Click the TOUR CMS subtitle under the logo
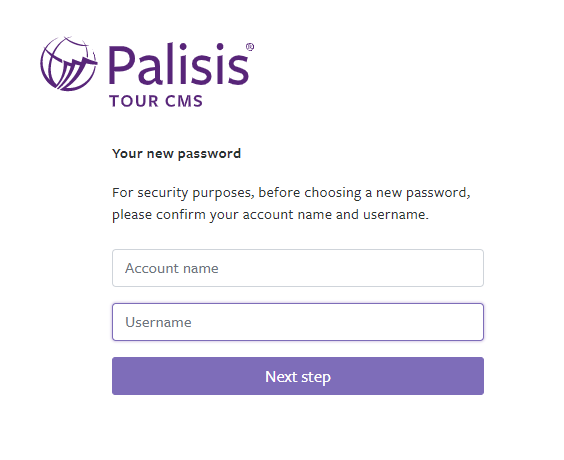 point(156,101)
